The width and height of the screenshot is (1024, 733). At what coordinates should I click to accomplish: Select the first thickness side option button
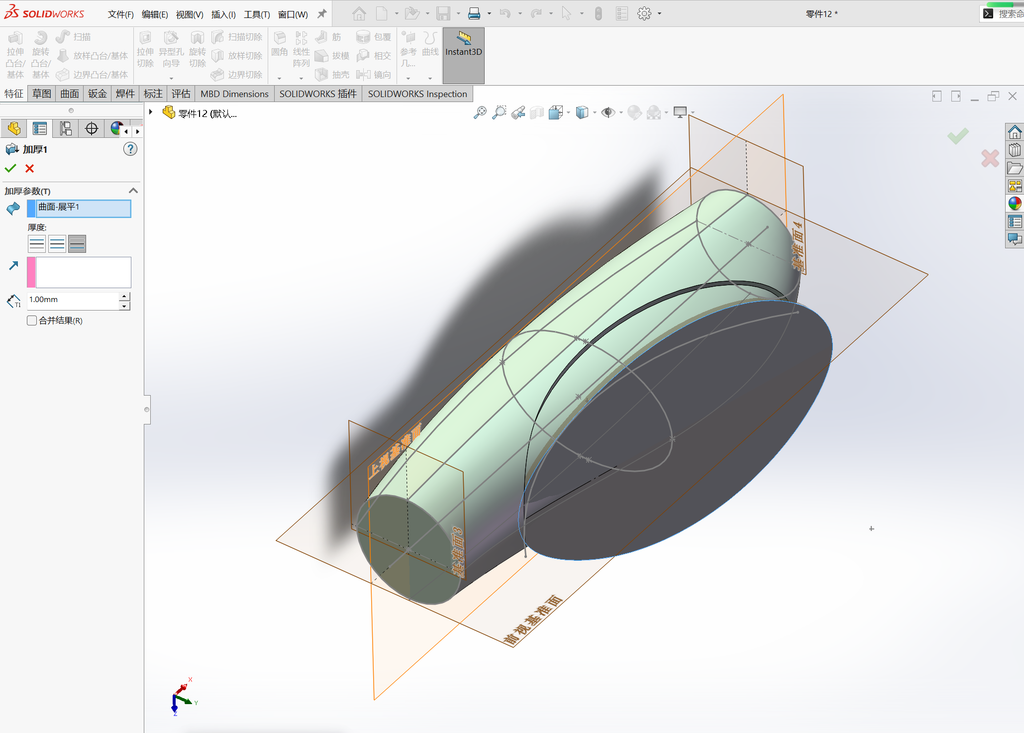pos(37,244)
